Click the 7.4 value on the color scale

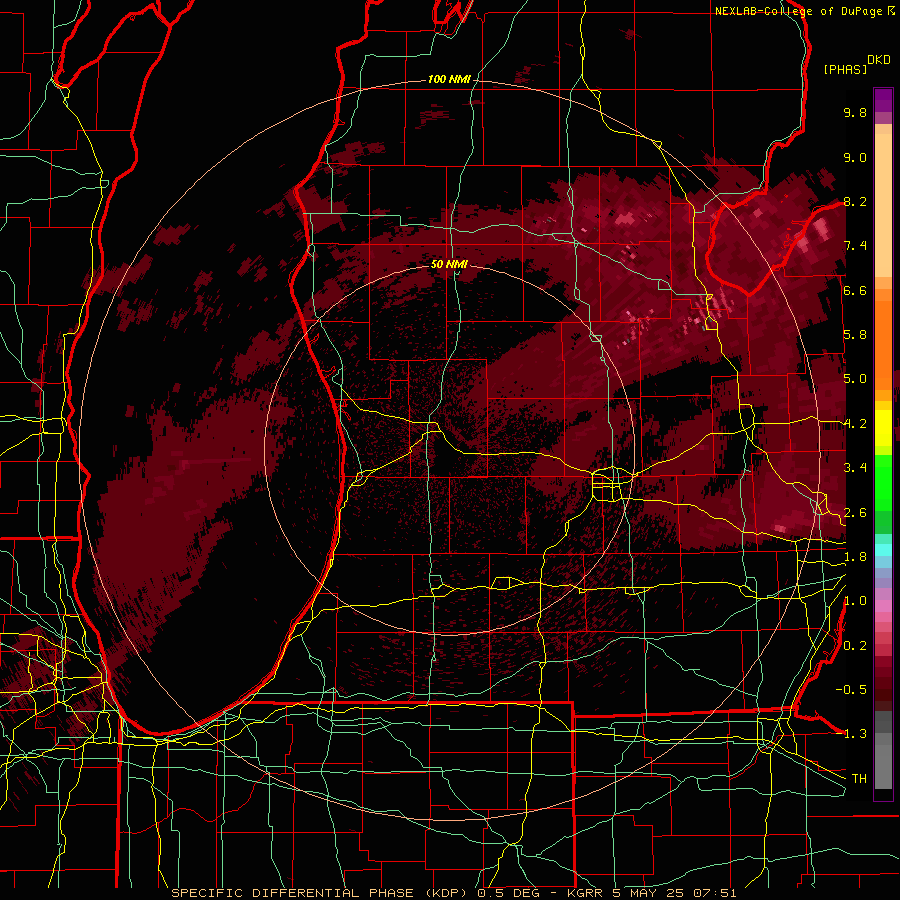tap(855, 246)
